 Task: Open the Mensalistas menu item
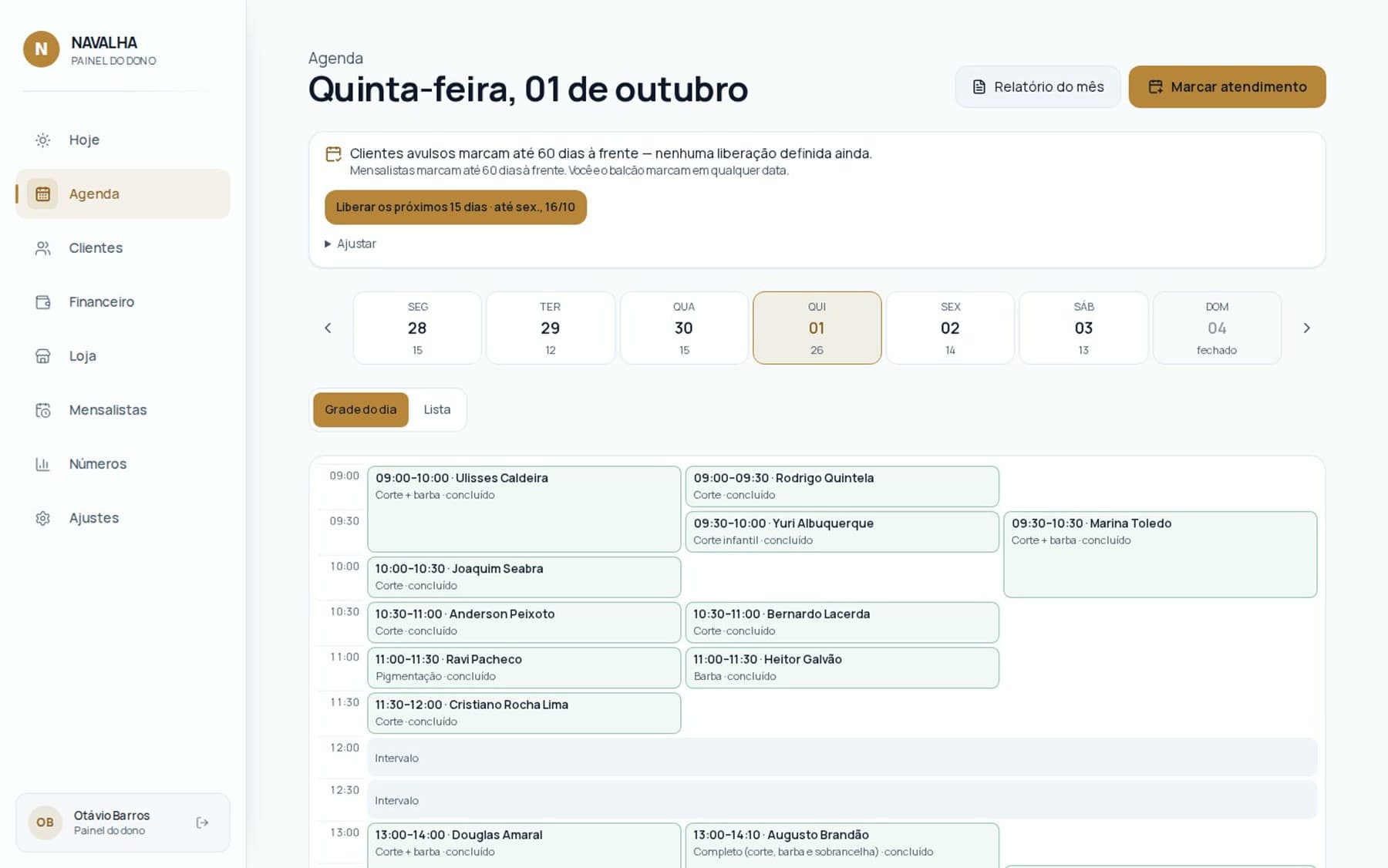(123, 410)
